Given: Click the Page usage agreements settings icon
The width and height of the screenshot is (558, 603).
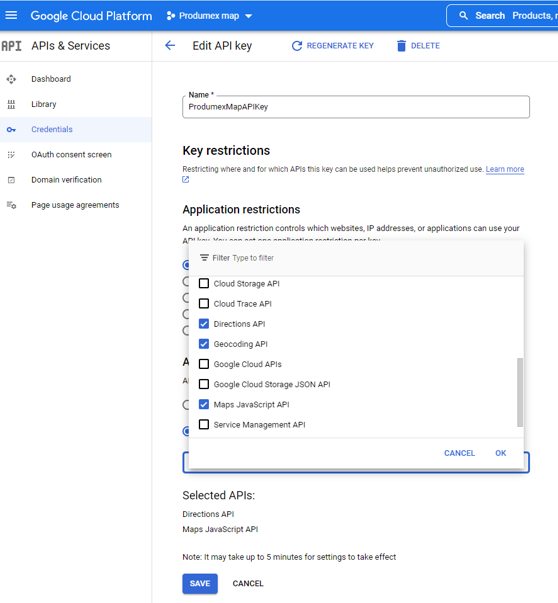Looking at the screenshot, I should click(x=11, y=205).
